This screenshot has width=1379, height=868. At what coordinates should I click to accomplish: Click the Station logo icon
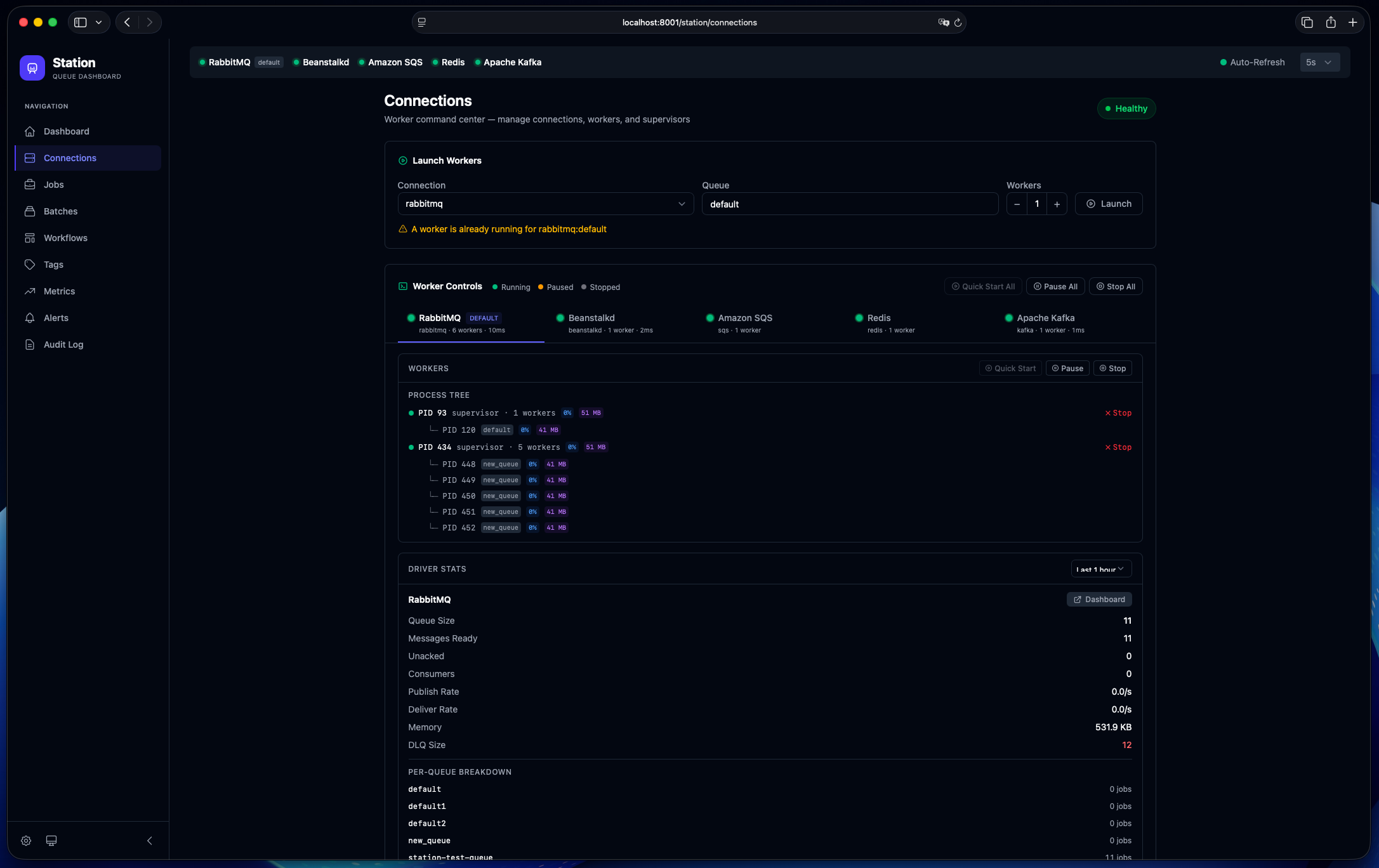pos(32,68)
